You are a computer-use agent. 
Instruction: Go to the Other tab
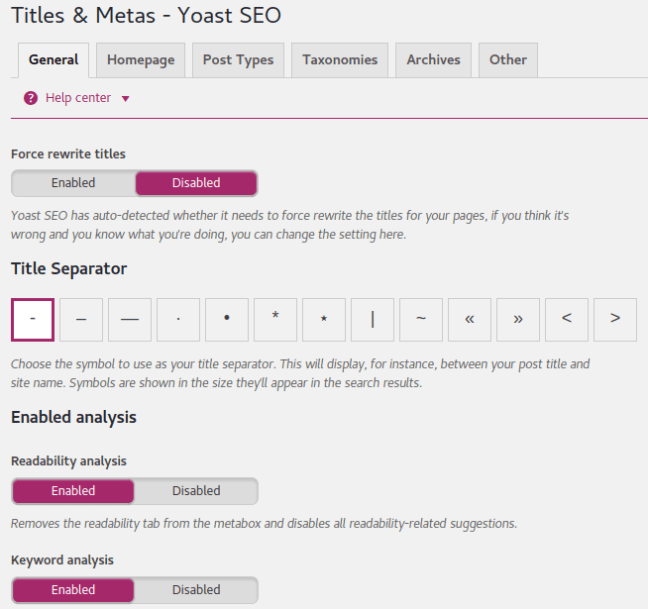(x=508, y=60)
